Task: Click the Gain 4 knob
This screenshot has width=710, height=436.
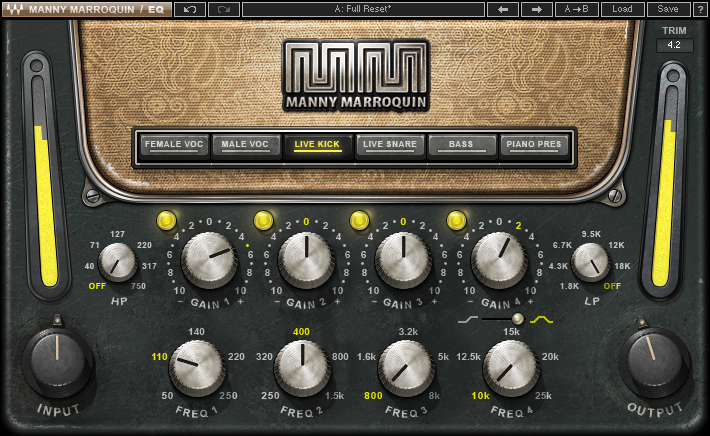Action: (499, 259)
